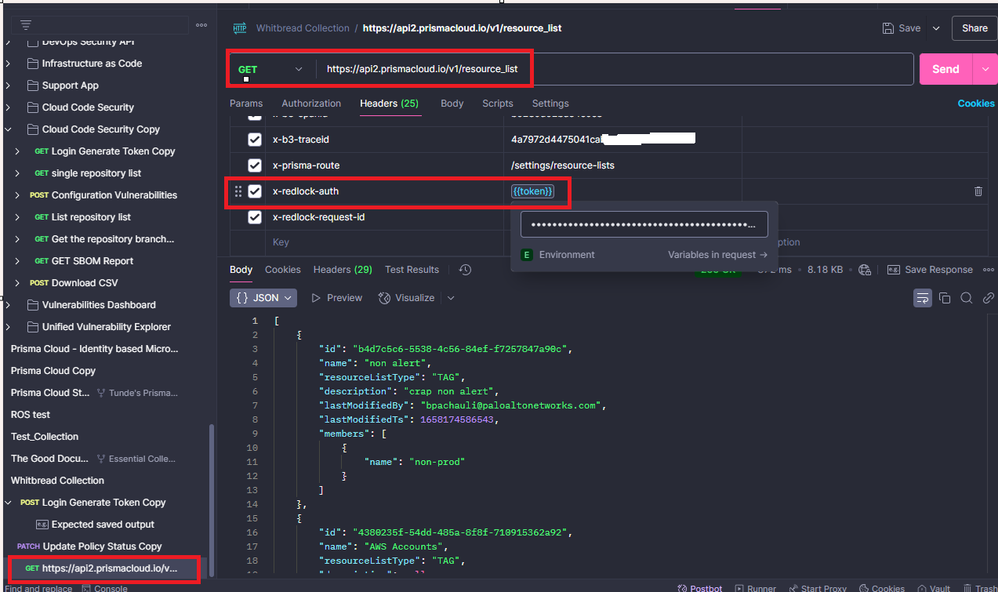
Task: Toggle the x-prisma-route header checkbox
Action: 255,165
